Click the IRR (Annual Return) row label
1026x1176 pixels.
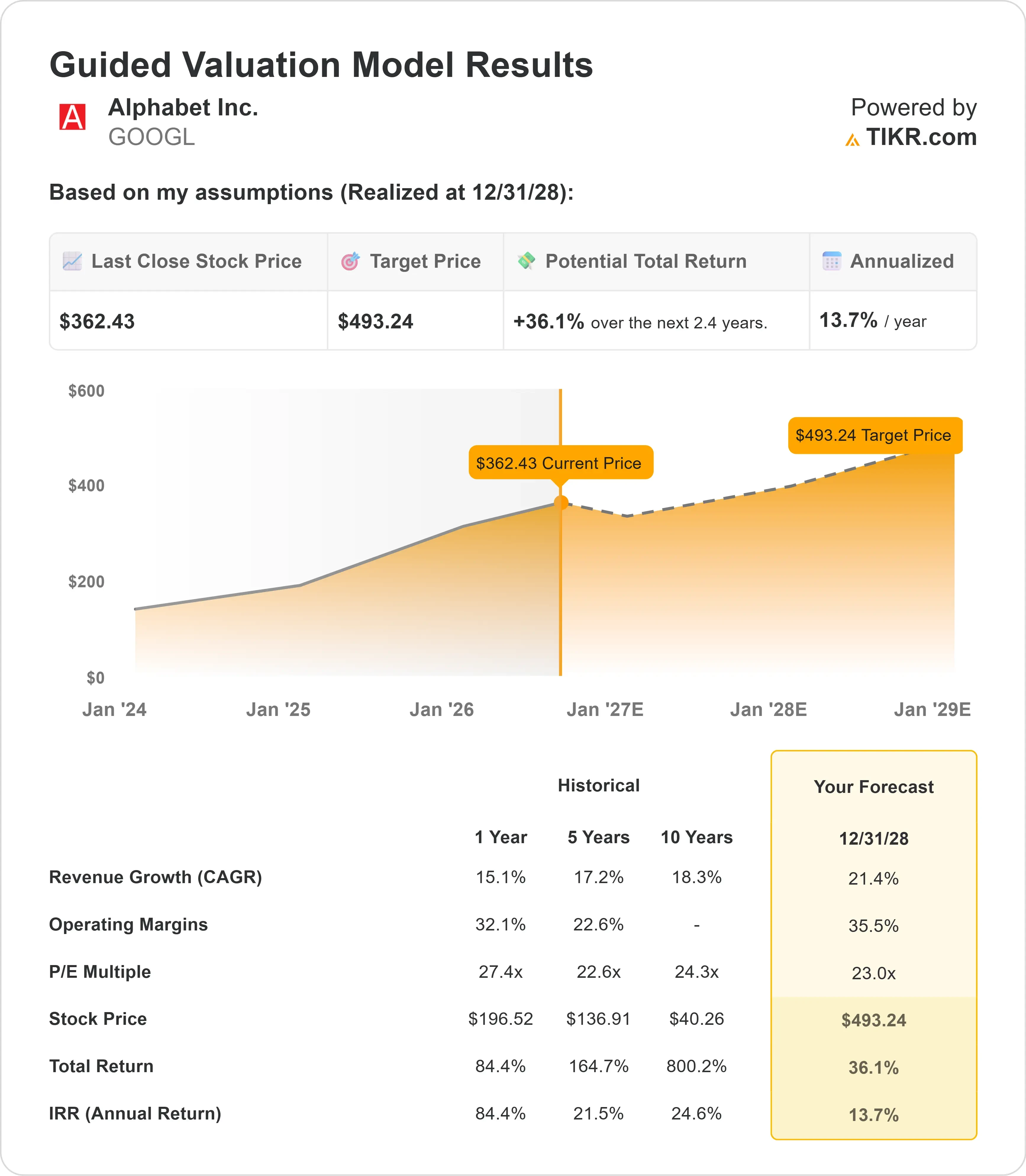[x=135, y=1114]
